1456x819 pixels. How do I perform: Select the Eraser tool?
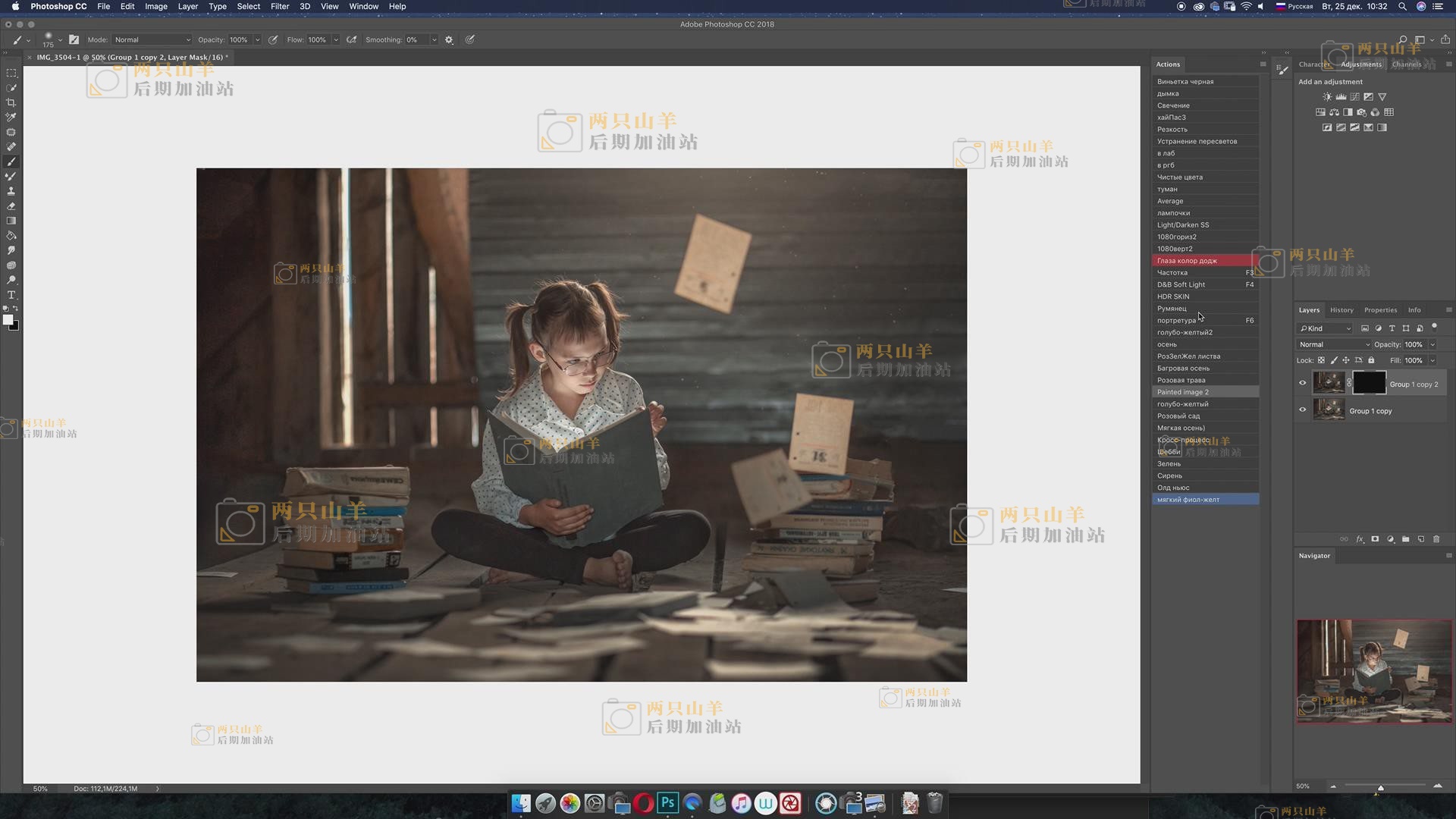tap(11, 206)
